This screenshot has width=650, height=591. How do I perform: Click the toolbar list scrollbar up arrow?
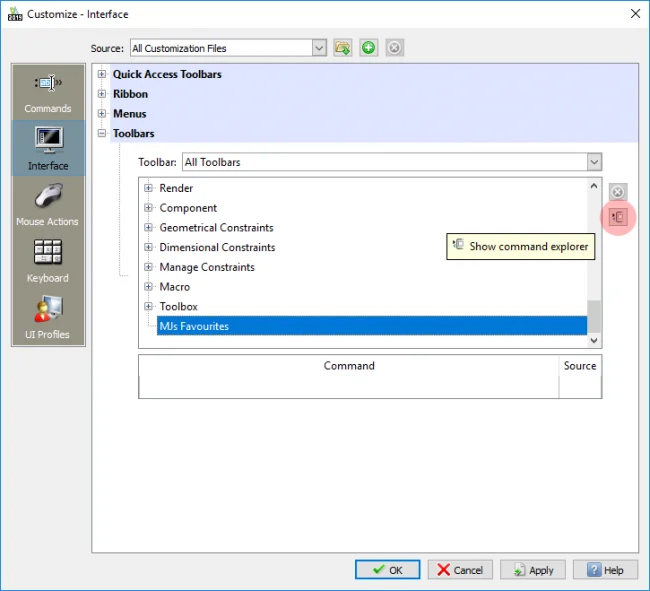pos(594,187)
